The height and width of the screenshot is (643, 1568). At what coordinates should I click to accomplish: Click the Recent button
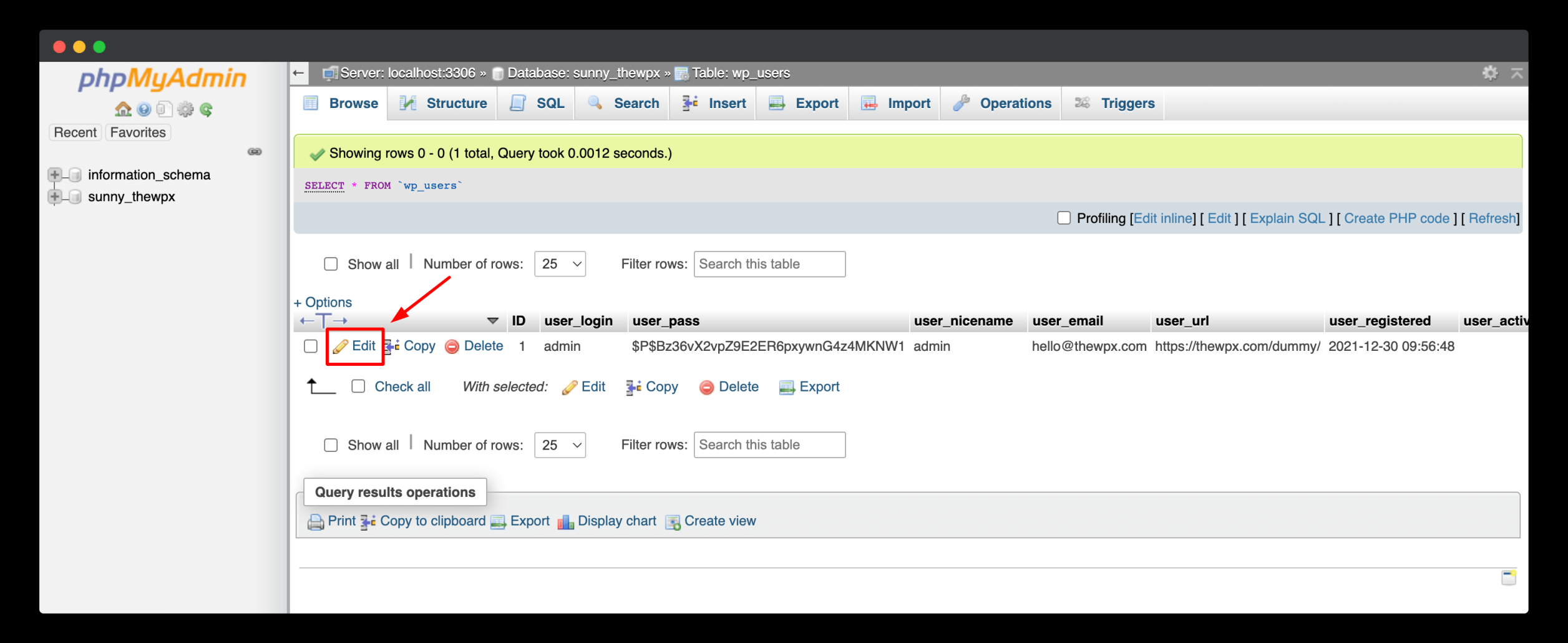click(x=75, y=132)
